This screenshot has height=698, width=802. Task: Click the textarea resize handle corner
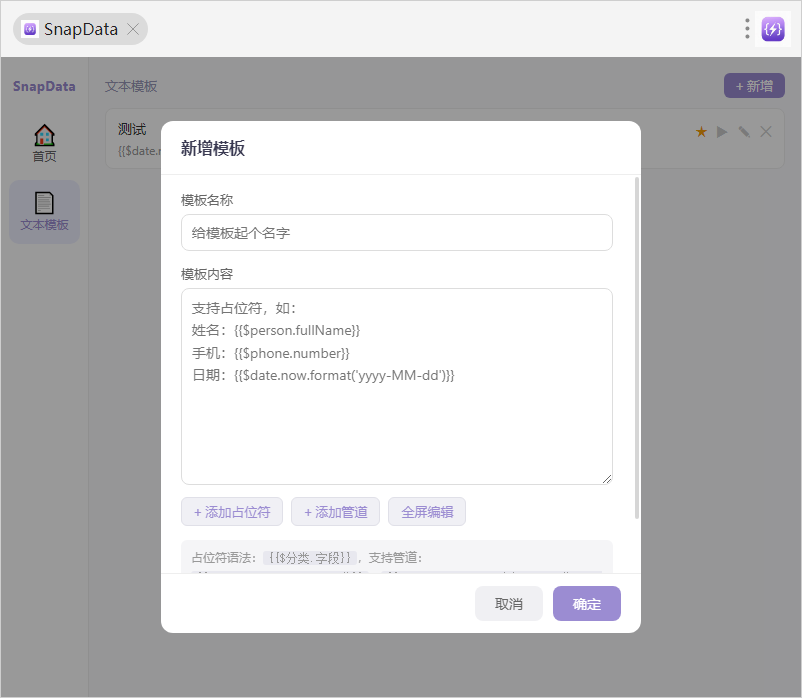tap(607, 479)
